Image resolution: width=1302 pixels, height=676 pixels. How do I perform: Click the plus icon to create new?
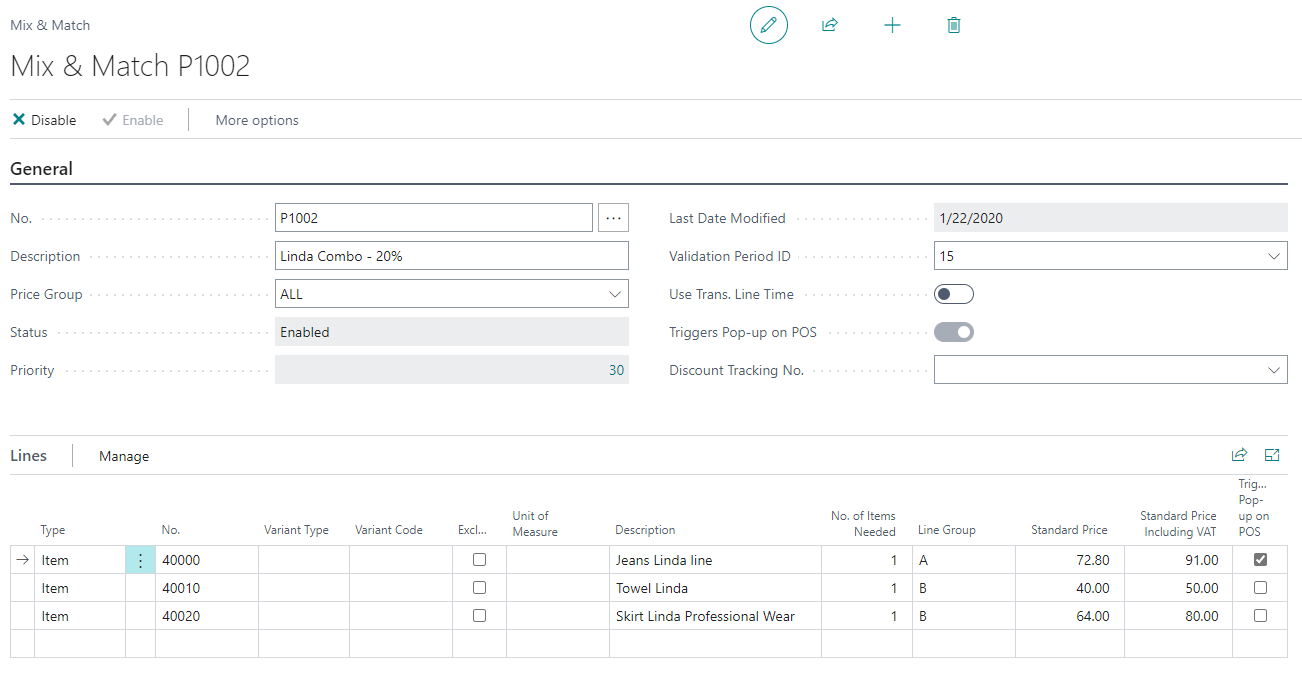click(x=892, y=25)
